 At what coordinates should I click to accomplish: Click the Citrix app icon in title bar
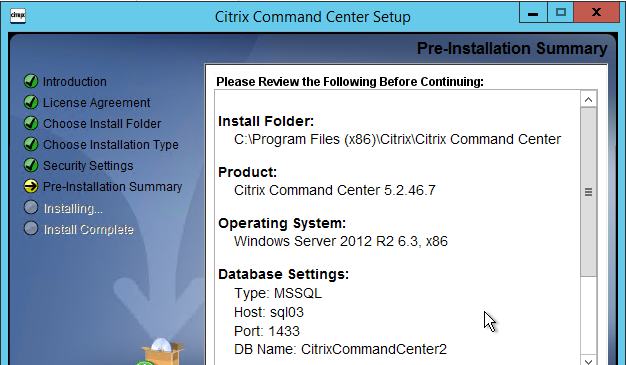18,16
